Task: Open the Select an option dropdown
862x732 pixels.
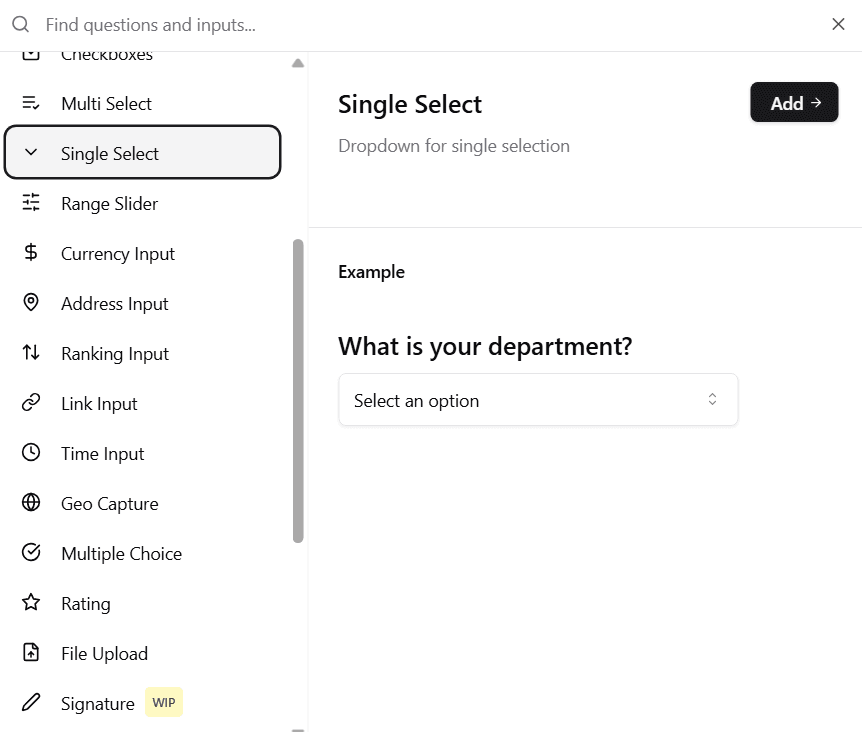Action: (x=538, y=399)
